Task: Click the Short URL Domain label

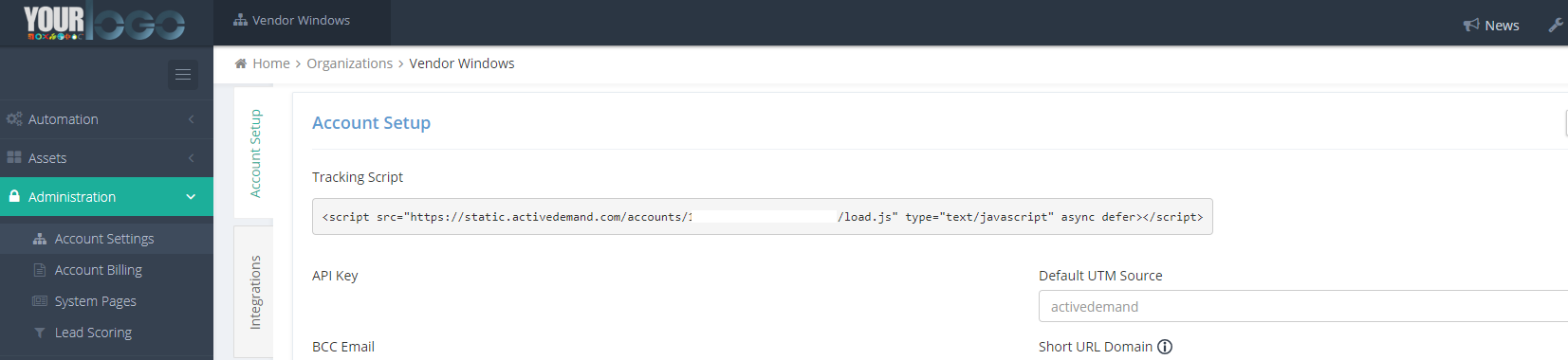Action: (1096, 347)
